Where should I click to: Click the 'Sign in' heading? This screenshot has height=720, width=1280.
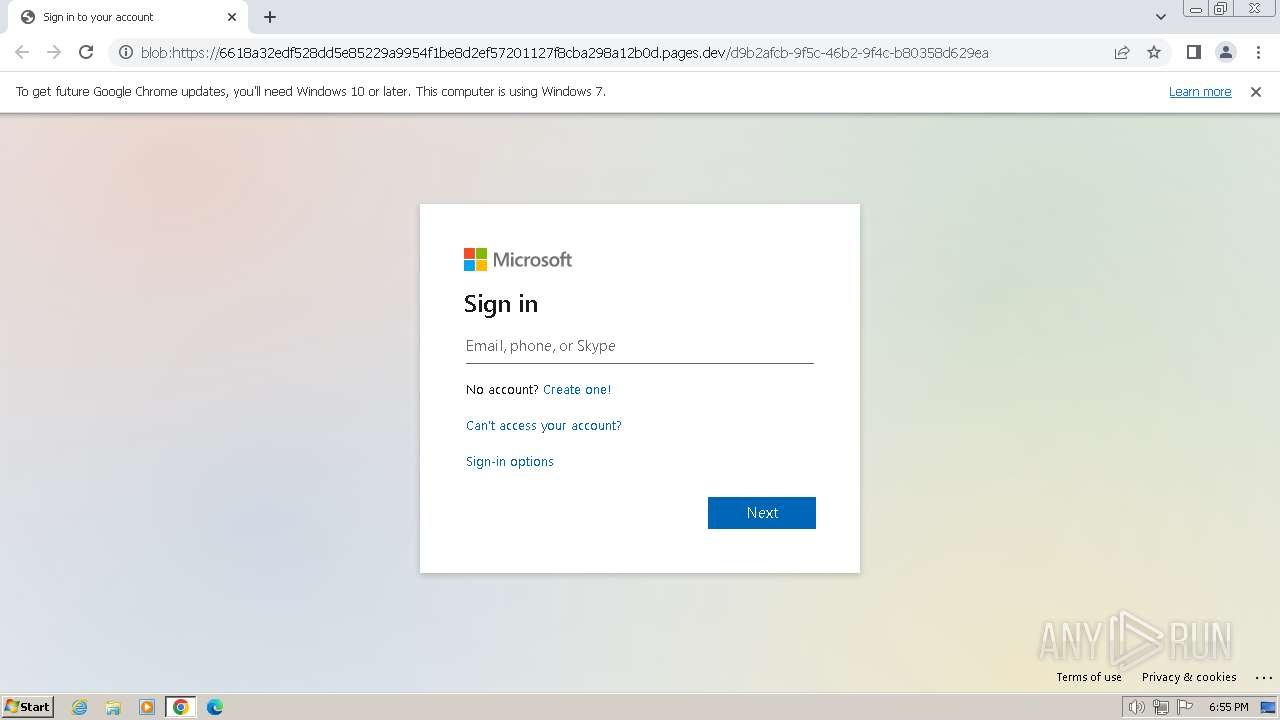click(501, 304)
